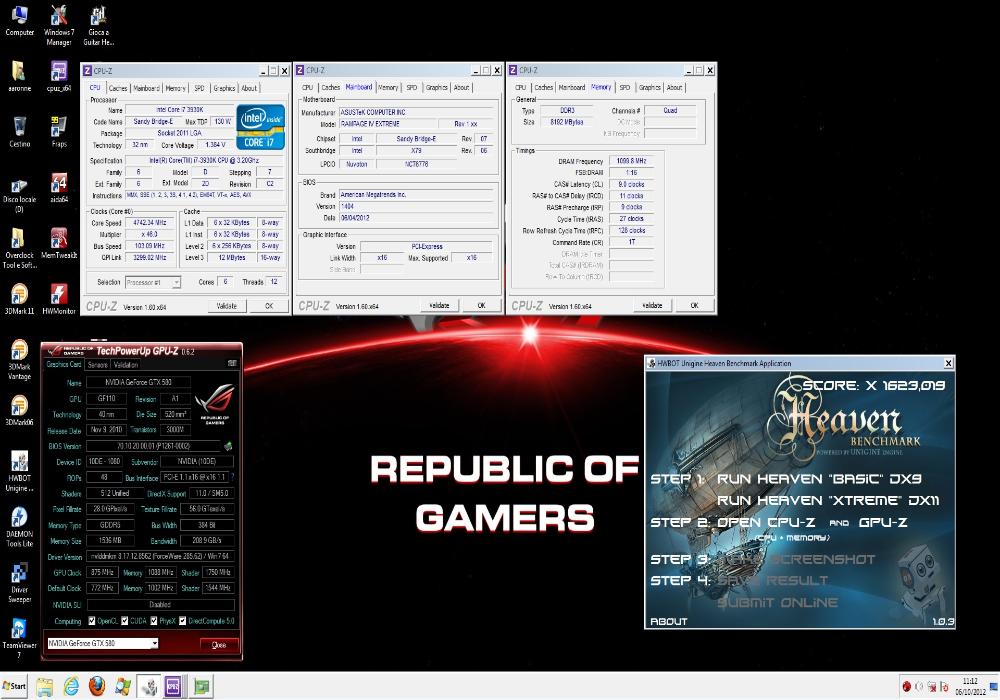1000x700 pixels.
Task: Click Run Heaven "Xtreme" DX11
Action: (x=828, y=500)
